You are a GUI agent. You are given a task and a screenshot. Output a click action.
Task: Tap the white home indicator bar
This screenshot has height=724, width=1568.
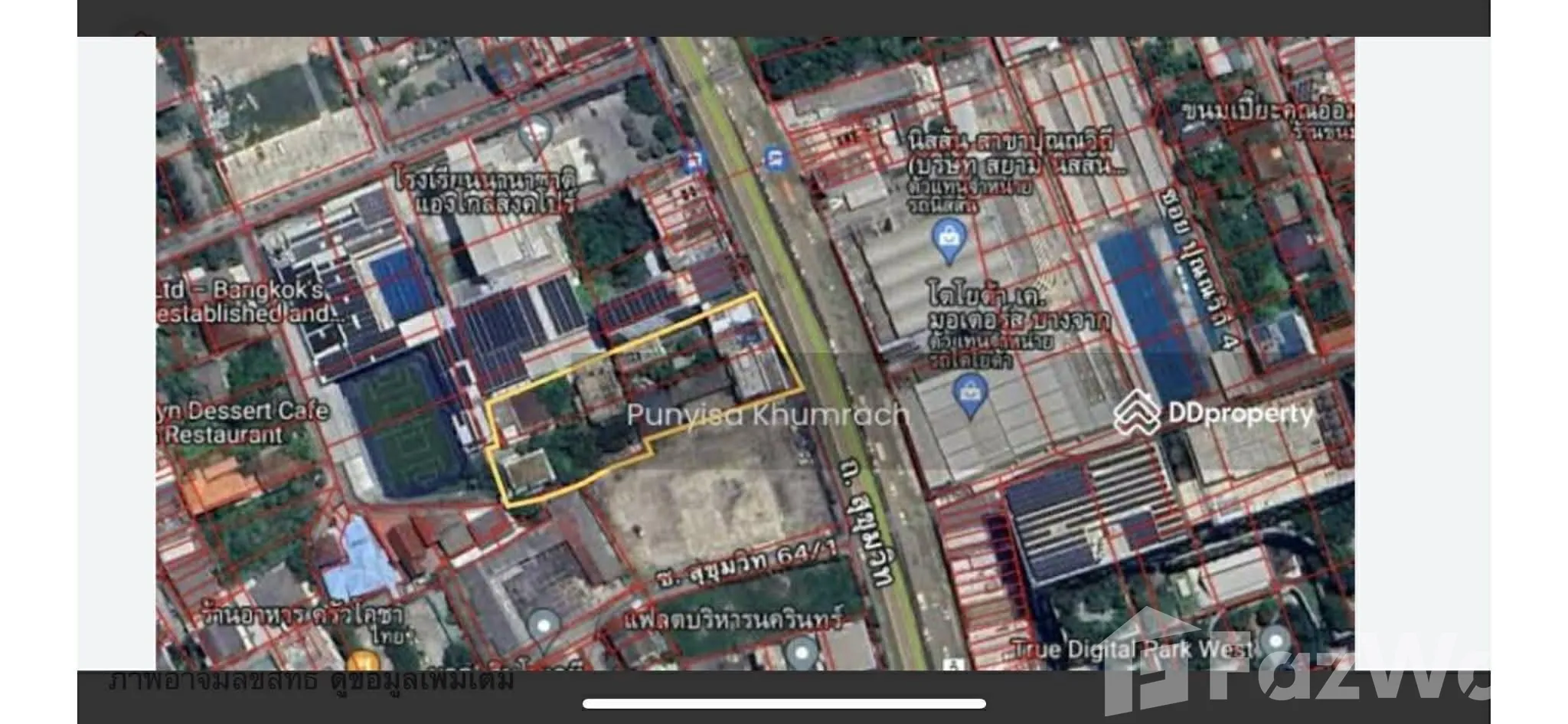click(784, 703)
